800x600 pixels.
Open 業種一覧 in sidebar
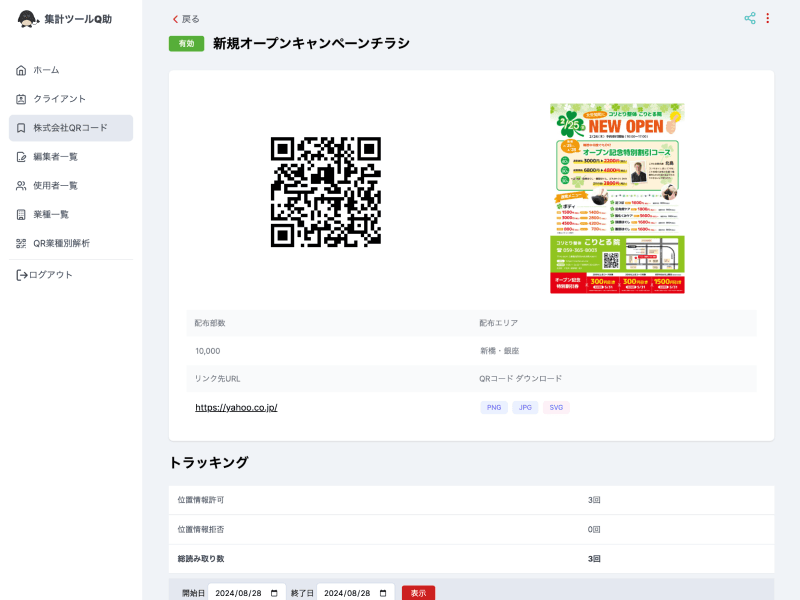71,214
